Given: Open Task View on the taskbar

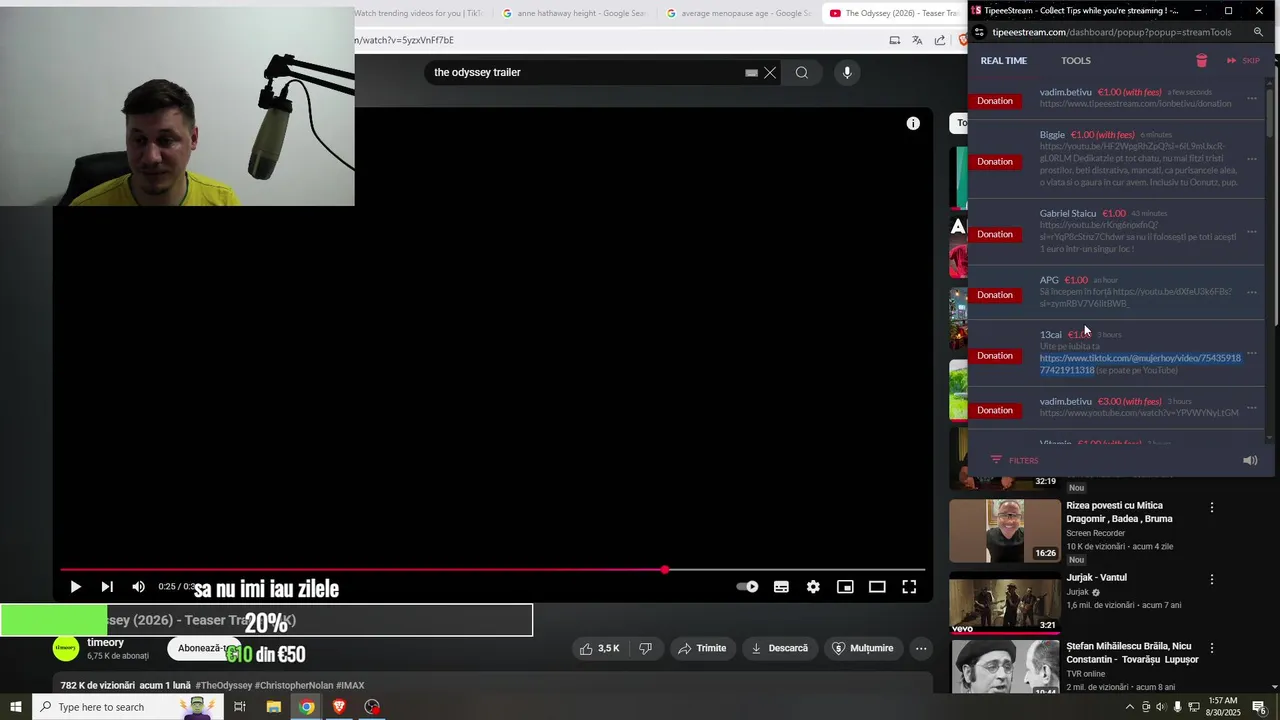Looking at the screenshot, I should [x=240, y=707].
